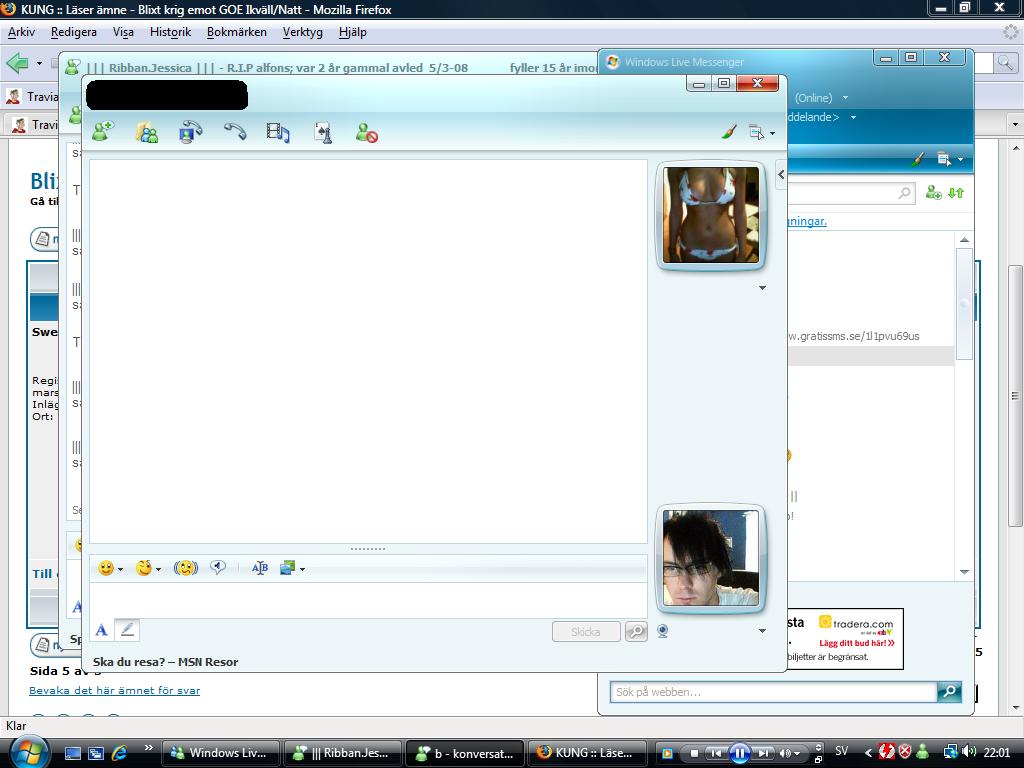The image size is (1024, 768).
Task: Click into the message typing field
Action: point(368,600)
